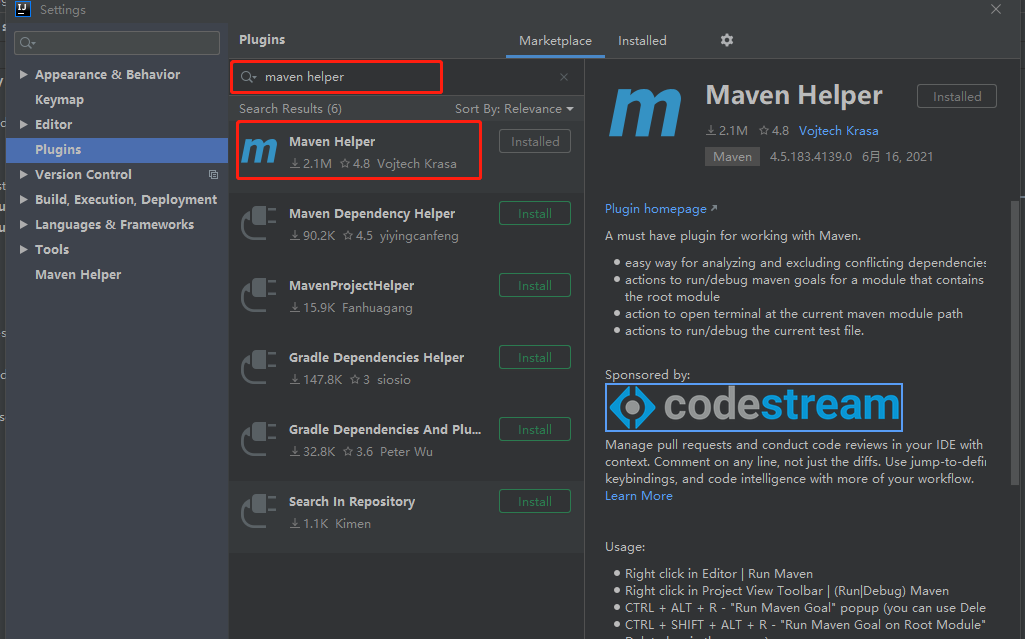
Task: Switch to the Installed tab
Action: (642, 41)
